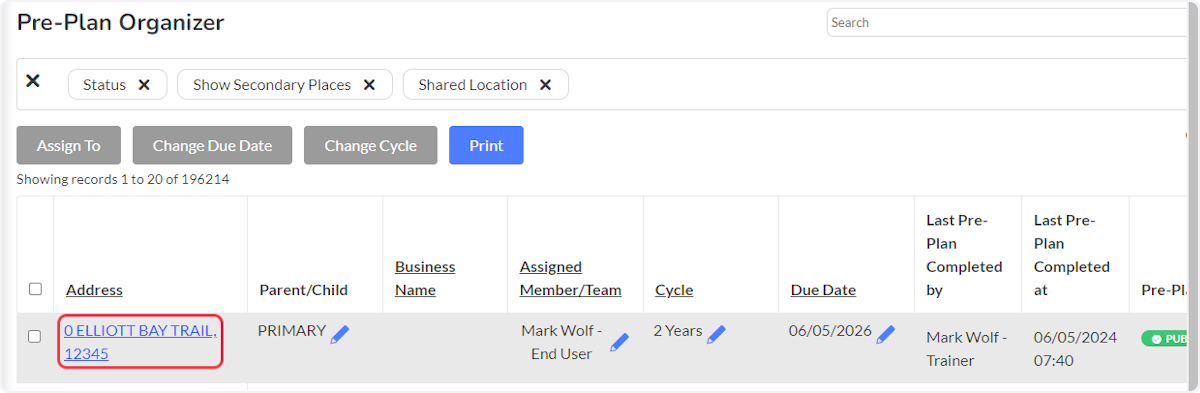Print the selected pre-plans

tap(486, 145)
